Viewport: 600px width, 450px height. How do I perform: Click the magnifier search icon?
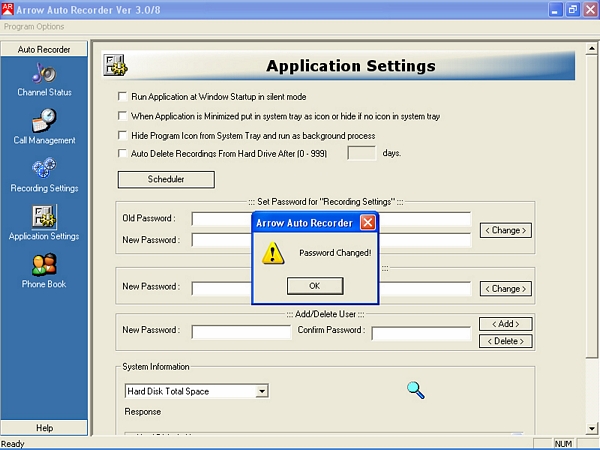pos(416,390)
